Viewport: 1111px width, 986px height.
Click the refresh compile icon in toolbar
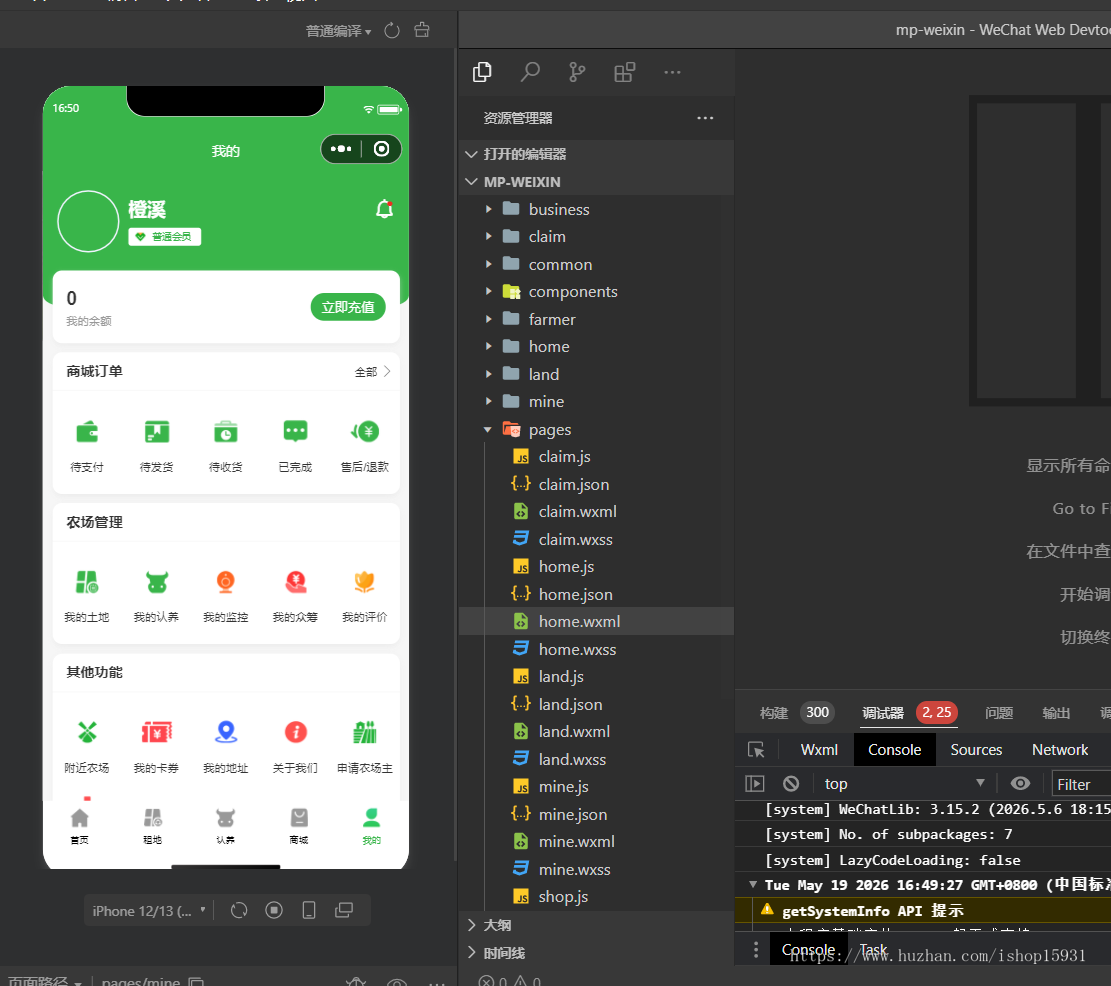[x=392, y=30]
